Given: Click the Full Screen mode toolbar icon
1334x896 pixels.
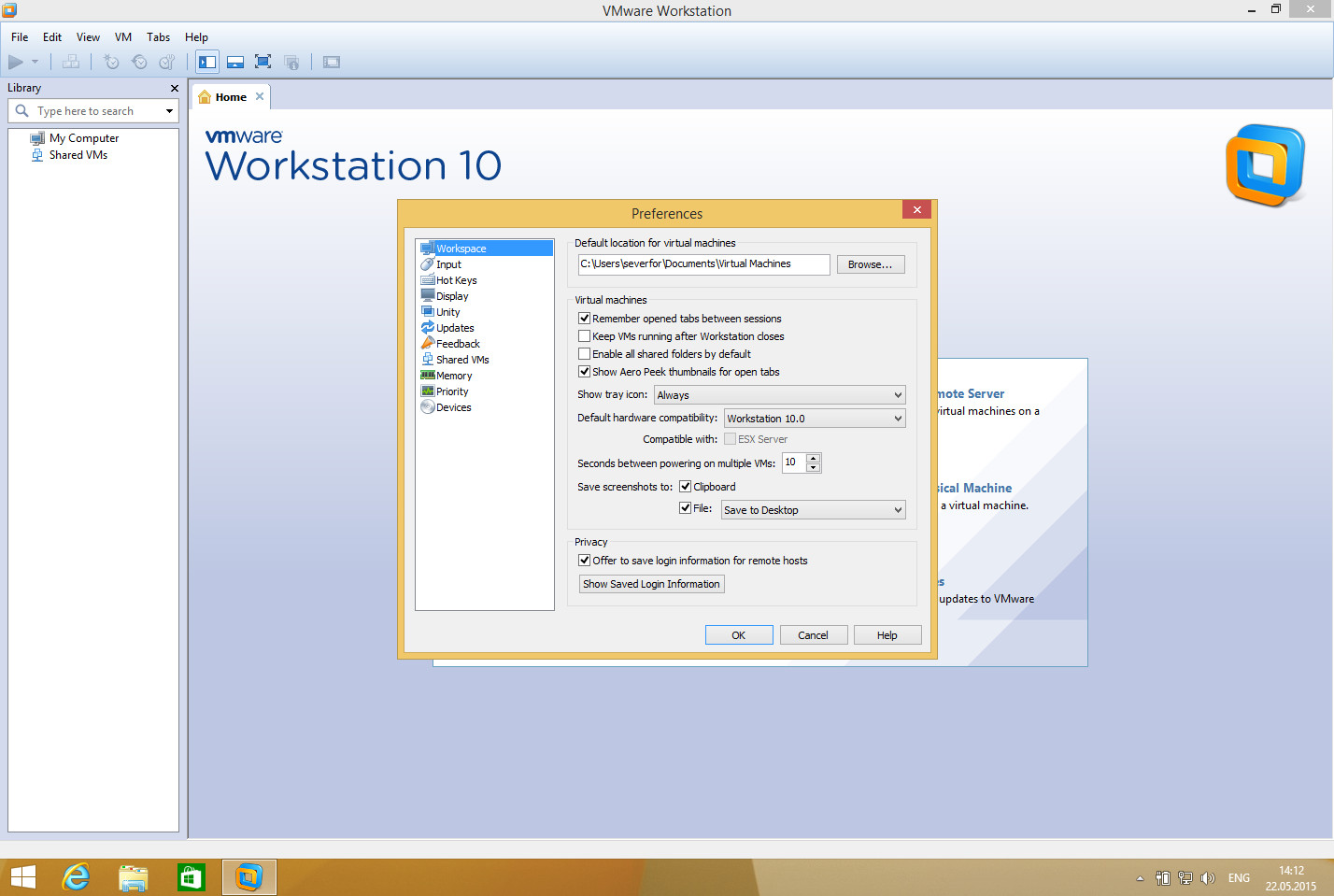Looking at the screenshot, I should [x=263, y=63].
